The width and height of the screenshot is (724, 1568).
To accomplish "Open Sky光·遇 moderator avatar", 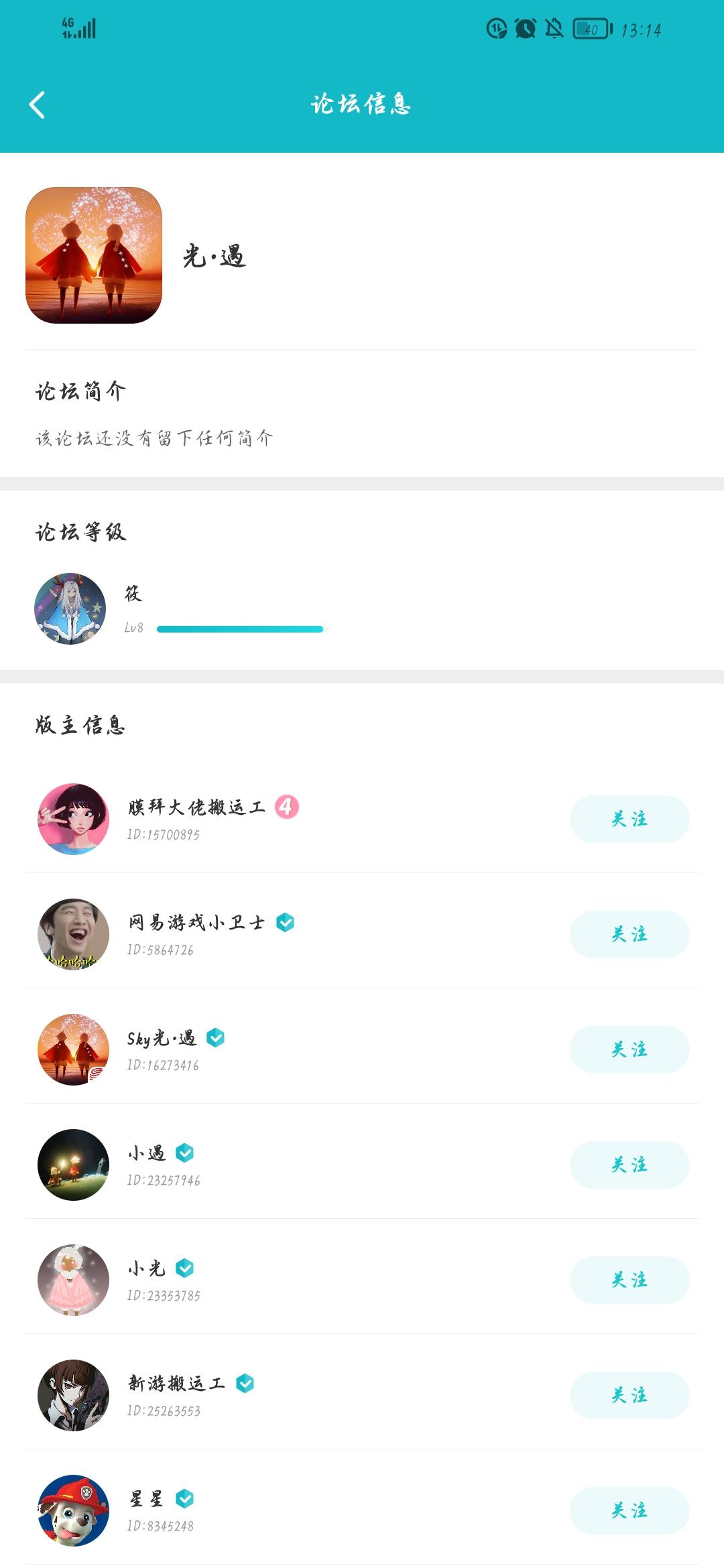I will coord(74,1049).
